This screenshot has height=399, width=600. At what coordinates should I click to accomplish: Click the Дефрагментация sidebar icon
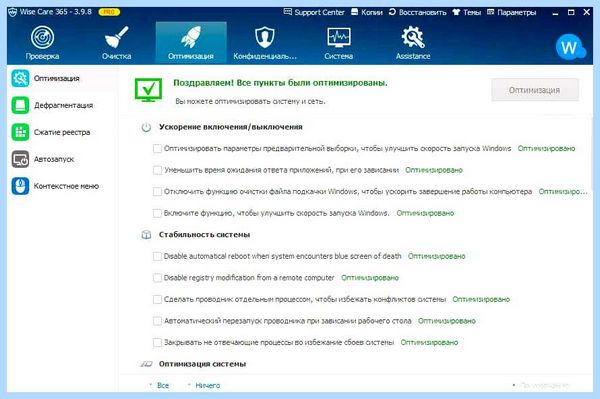20,105
